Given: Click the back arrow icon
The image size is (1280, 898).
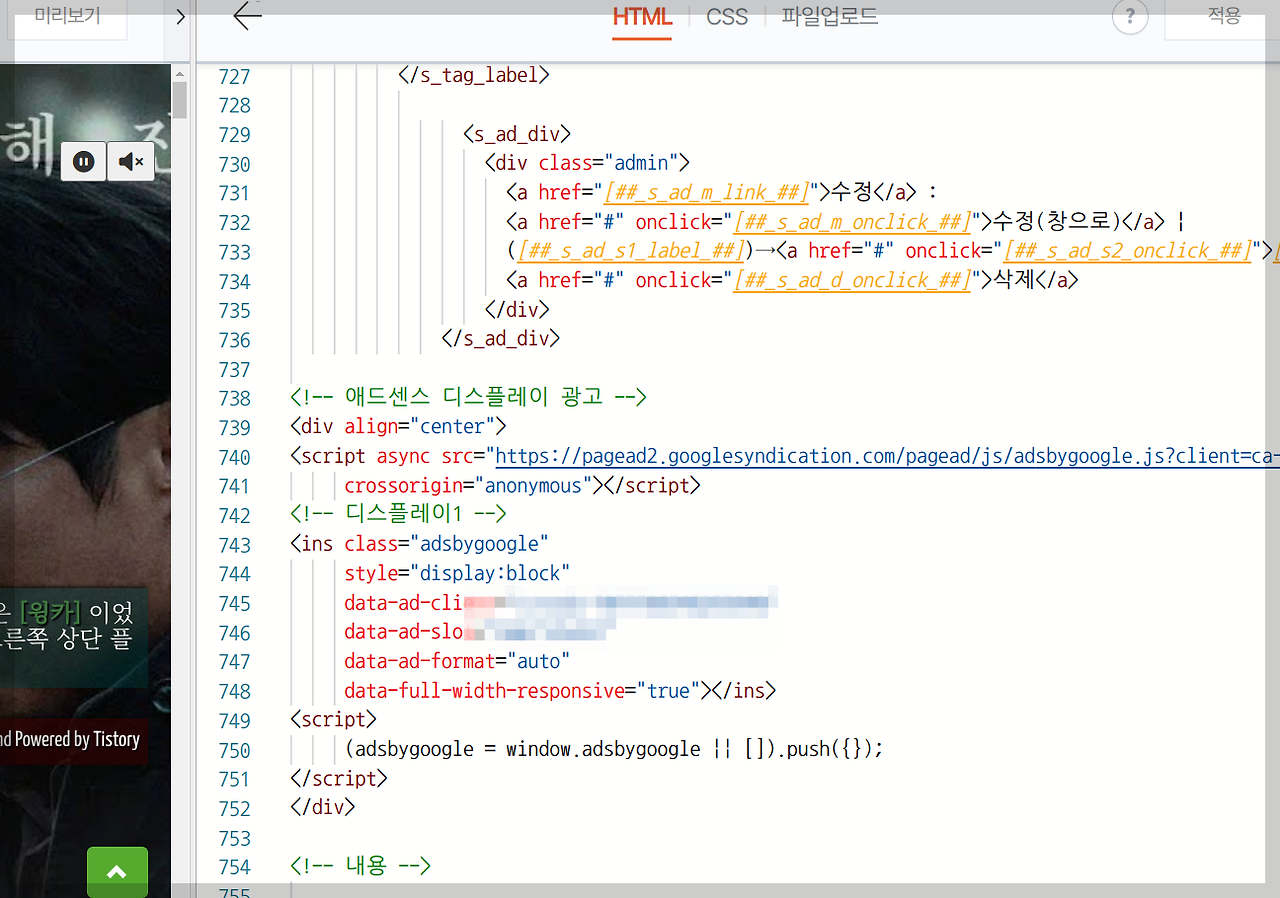Looking at the screenshot, I should pyautogui.click(x=247, y=16).
